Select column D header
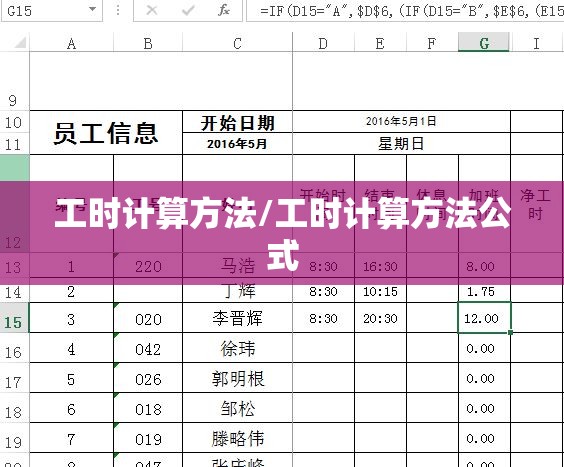 click(323, 43)
